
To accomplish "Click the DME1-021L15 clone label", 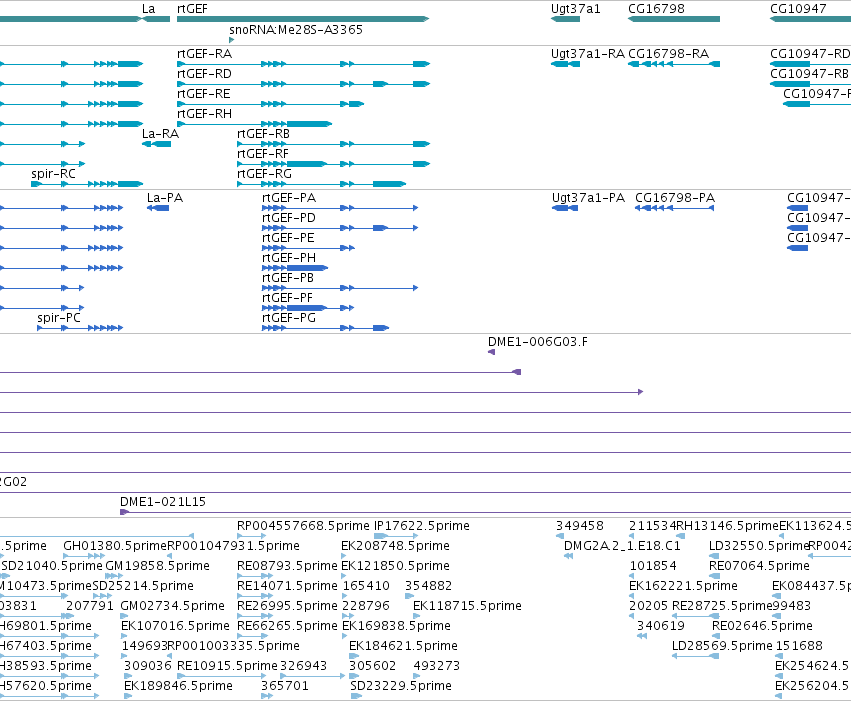I will click(x=163, y=502).
